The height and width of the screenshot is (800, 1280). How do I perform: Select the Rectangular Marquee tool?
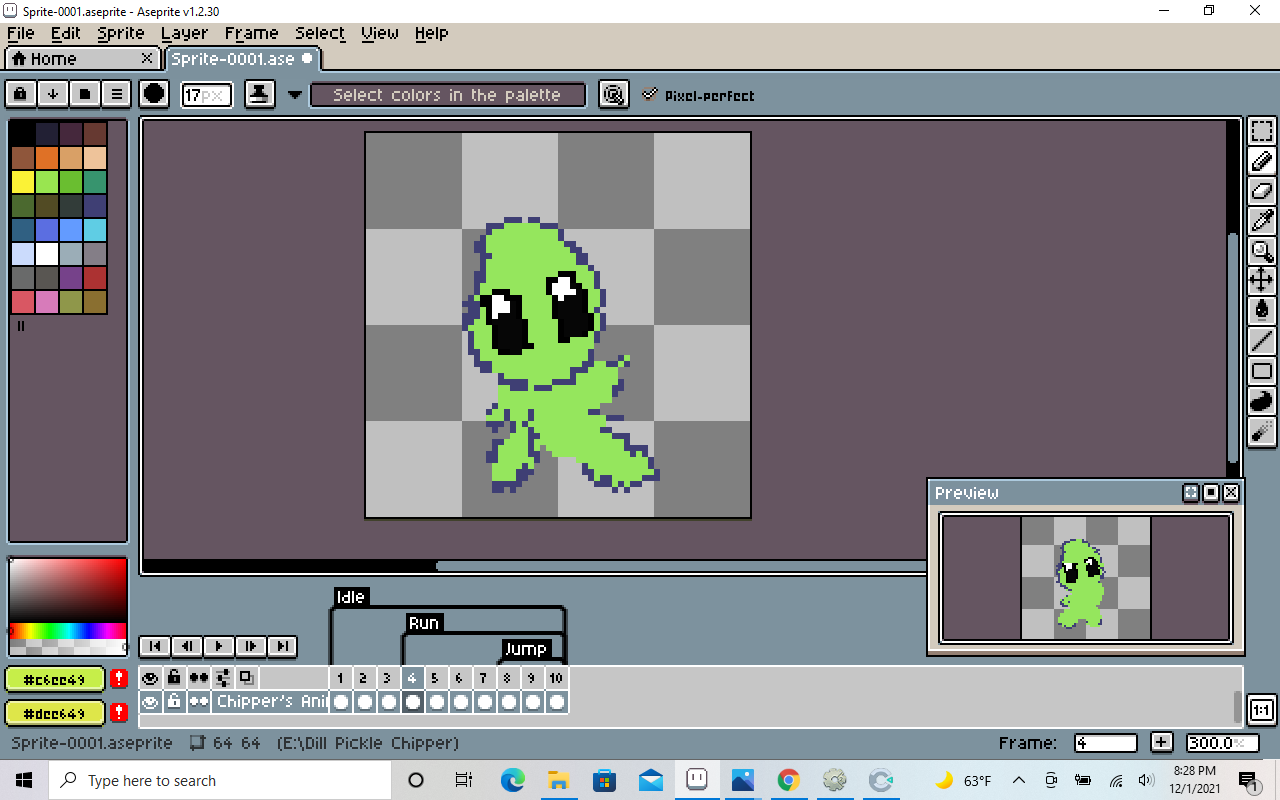1261,130
